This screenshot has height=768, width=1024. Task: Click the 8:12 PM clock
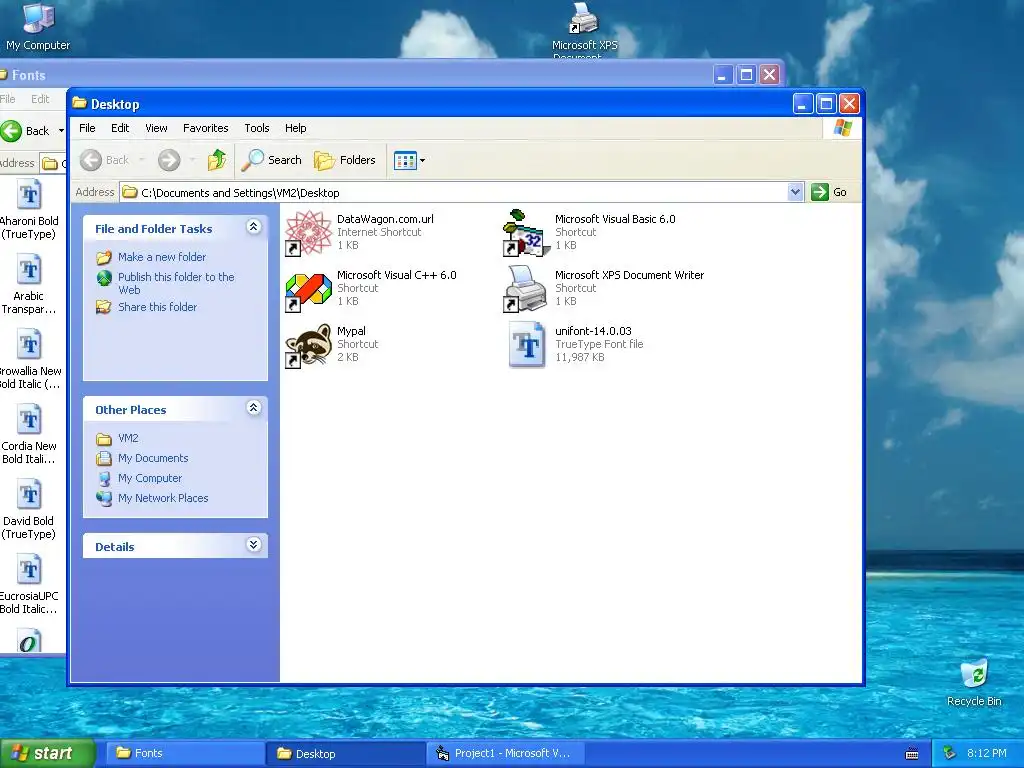coord(987,753)
